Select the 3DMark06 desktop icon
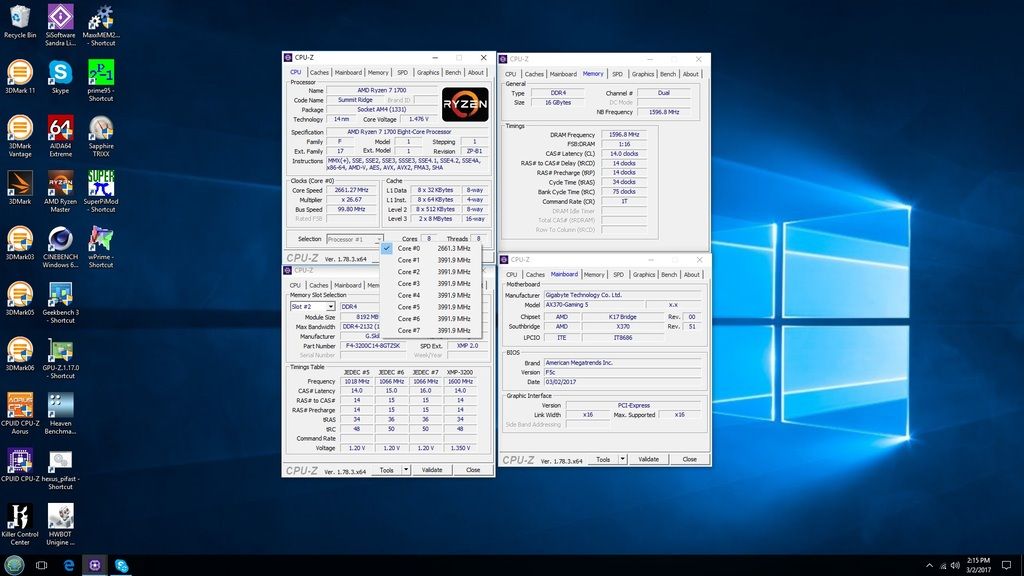Image resolution: width=1024 pixels, height=576 pixels. tap(20, 354)
